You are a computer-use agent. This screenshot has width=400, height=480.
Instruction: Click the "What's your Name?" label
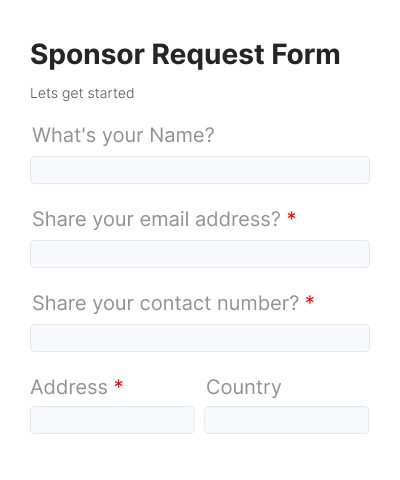coord(123,135)
